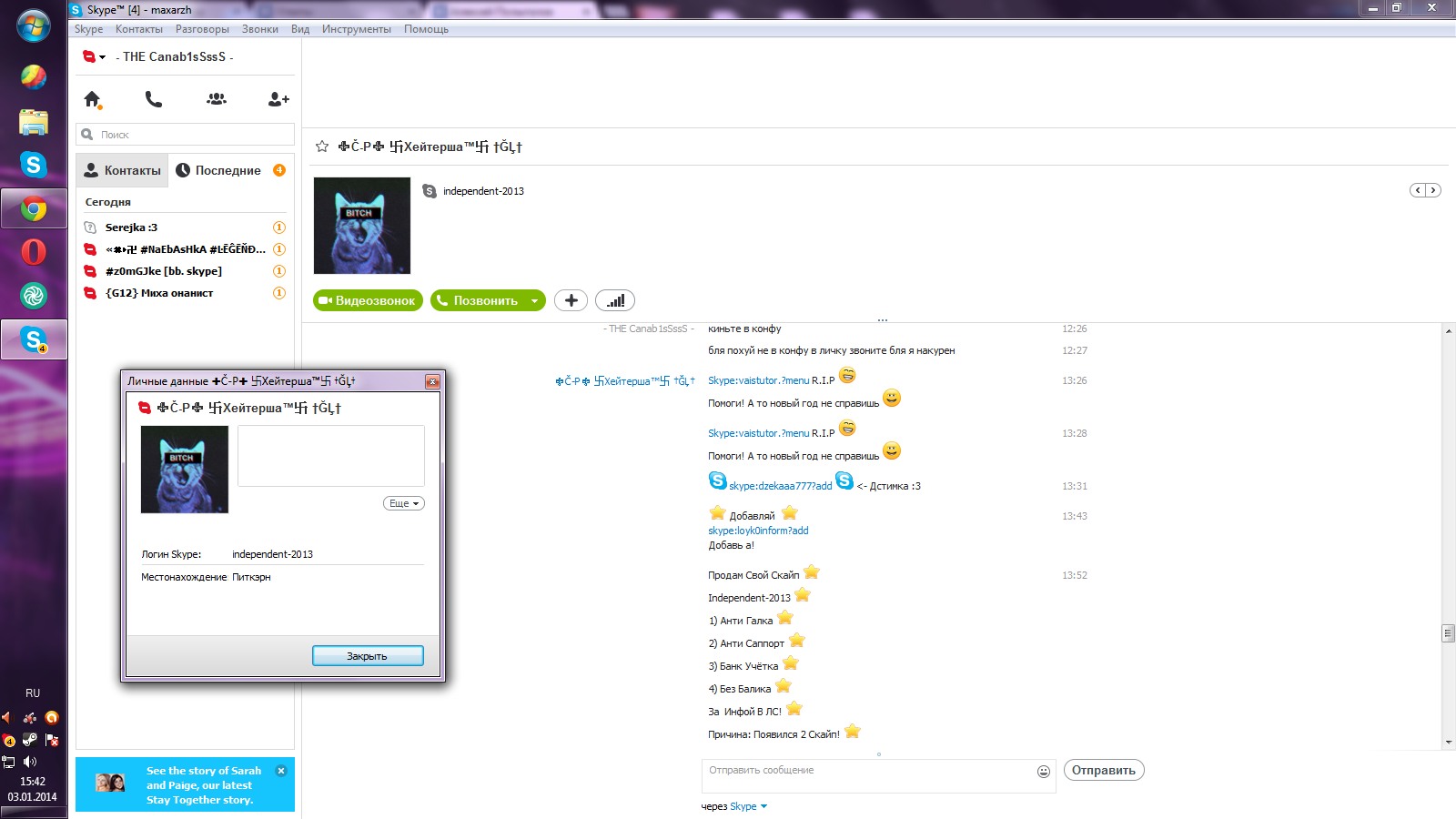Screen dimensions: 1456x819
Task: Open Opera from the taskbar
Action: [34, 252]
